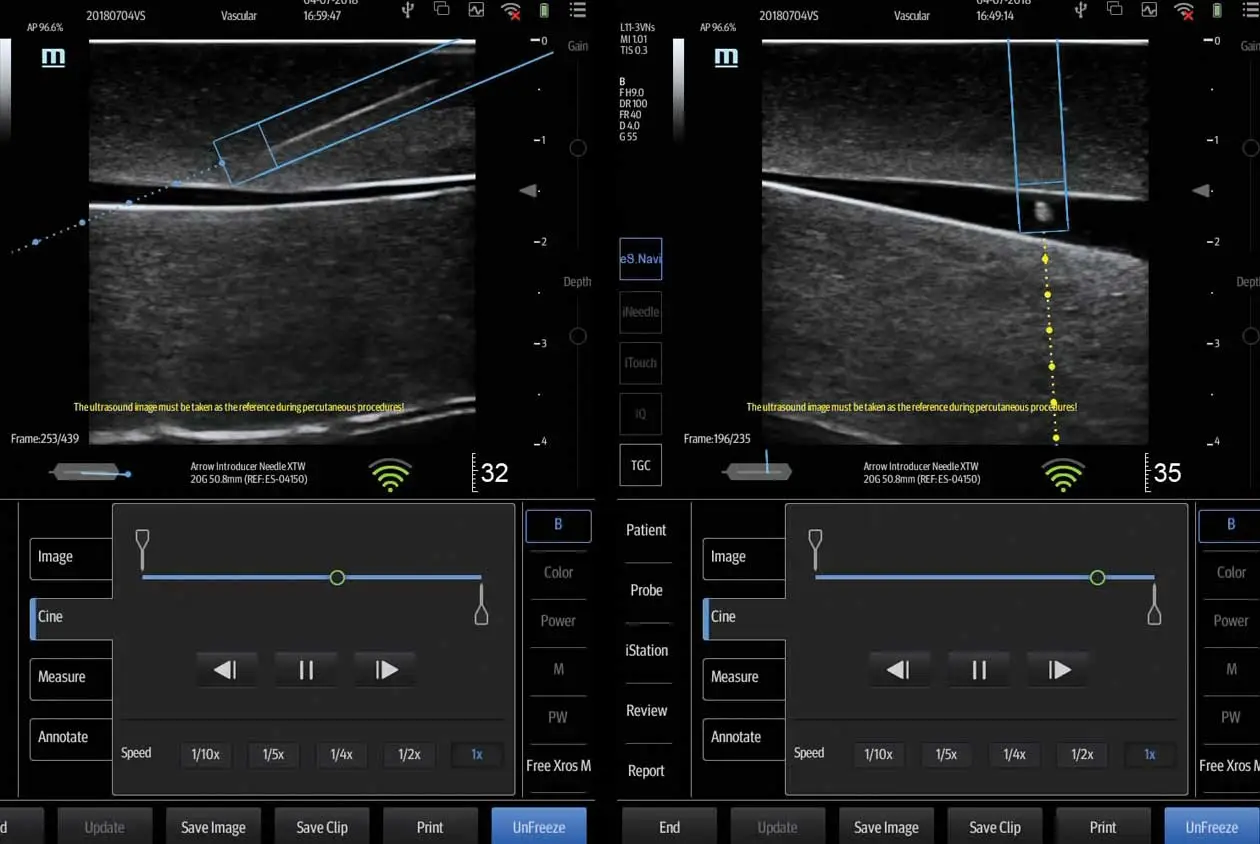Pause cine playback on the right screen
The width and height of the screenshot is (1260, 844).
pos(979,670)
